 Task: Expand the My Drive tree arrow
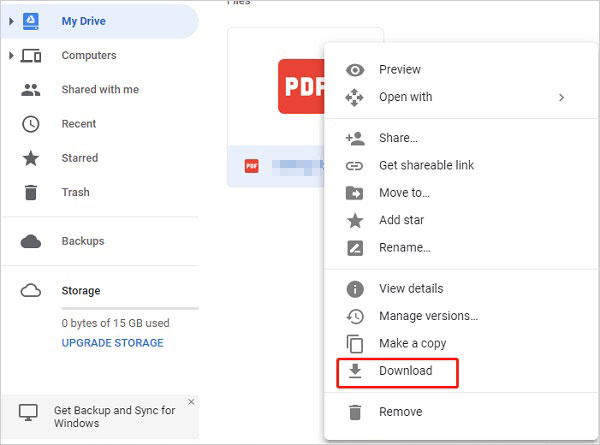(x=12, y=21)
